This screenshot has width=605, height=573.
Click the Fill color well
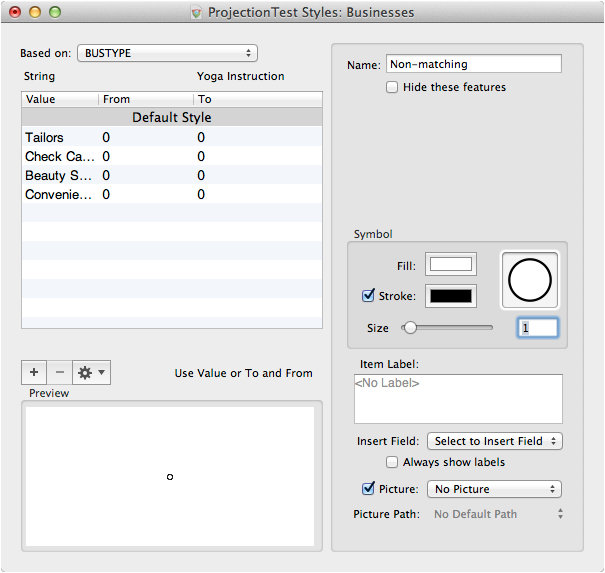(451, 264)
